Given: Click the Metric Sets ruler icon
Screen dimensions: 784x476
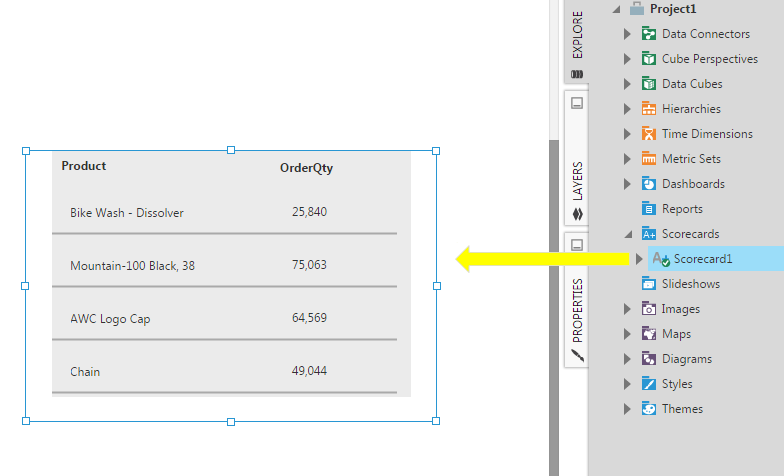Looking at the screenshot, I should point(648,158).
